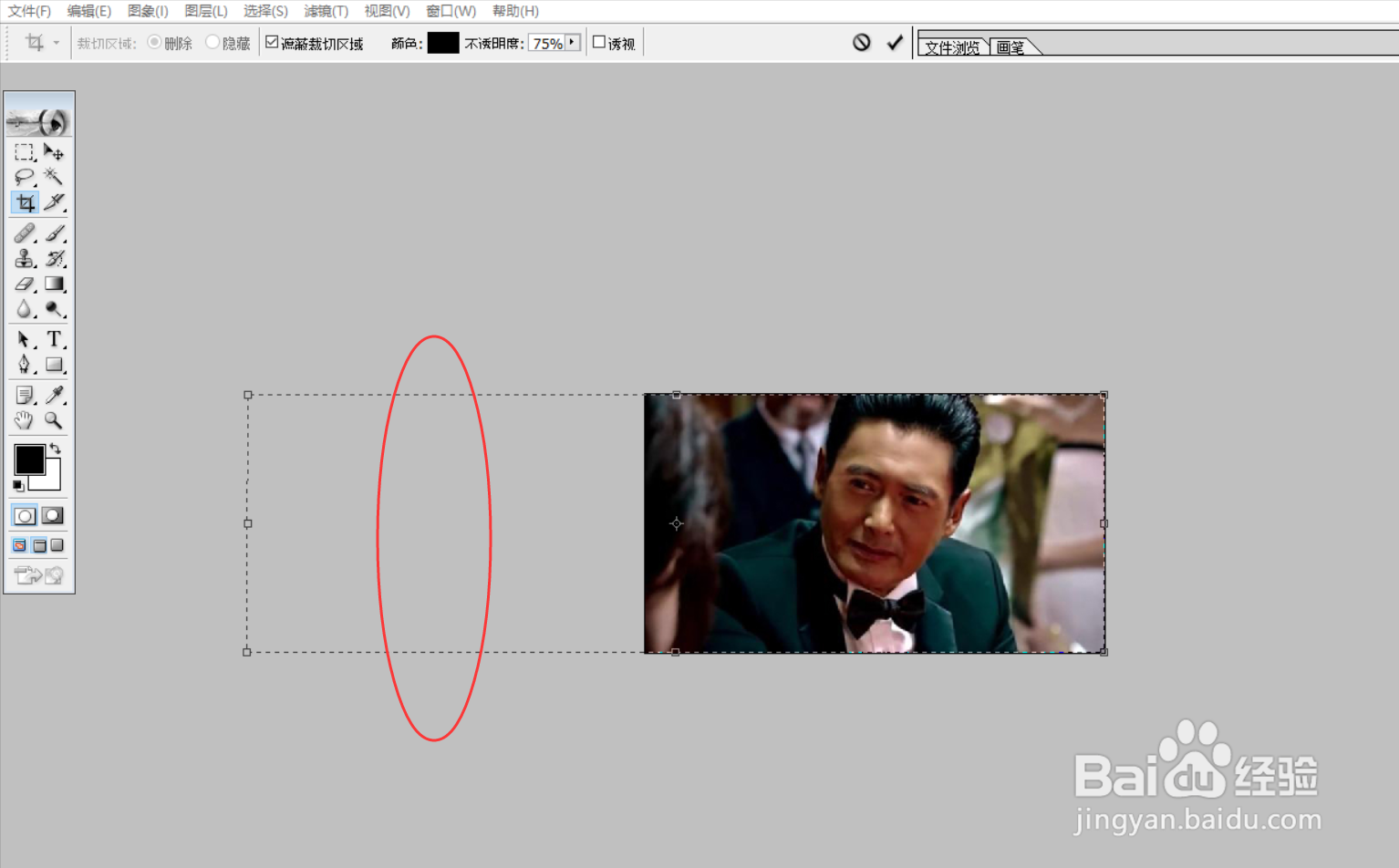Image resolution: width=1399 pixels, height=868 pixels.
Task: Choose Delete for the cropped area
Action: [154, 42]
